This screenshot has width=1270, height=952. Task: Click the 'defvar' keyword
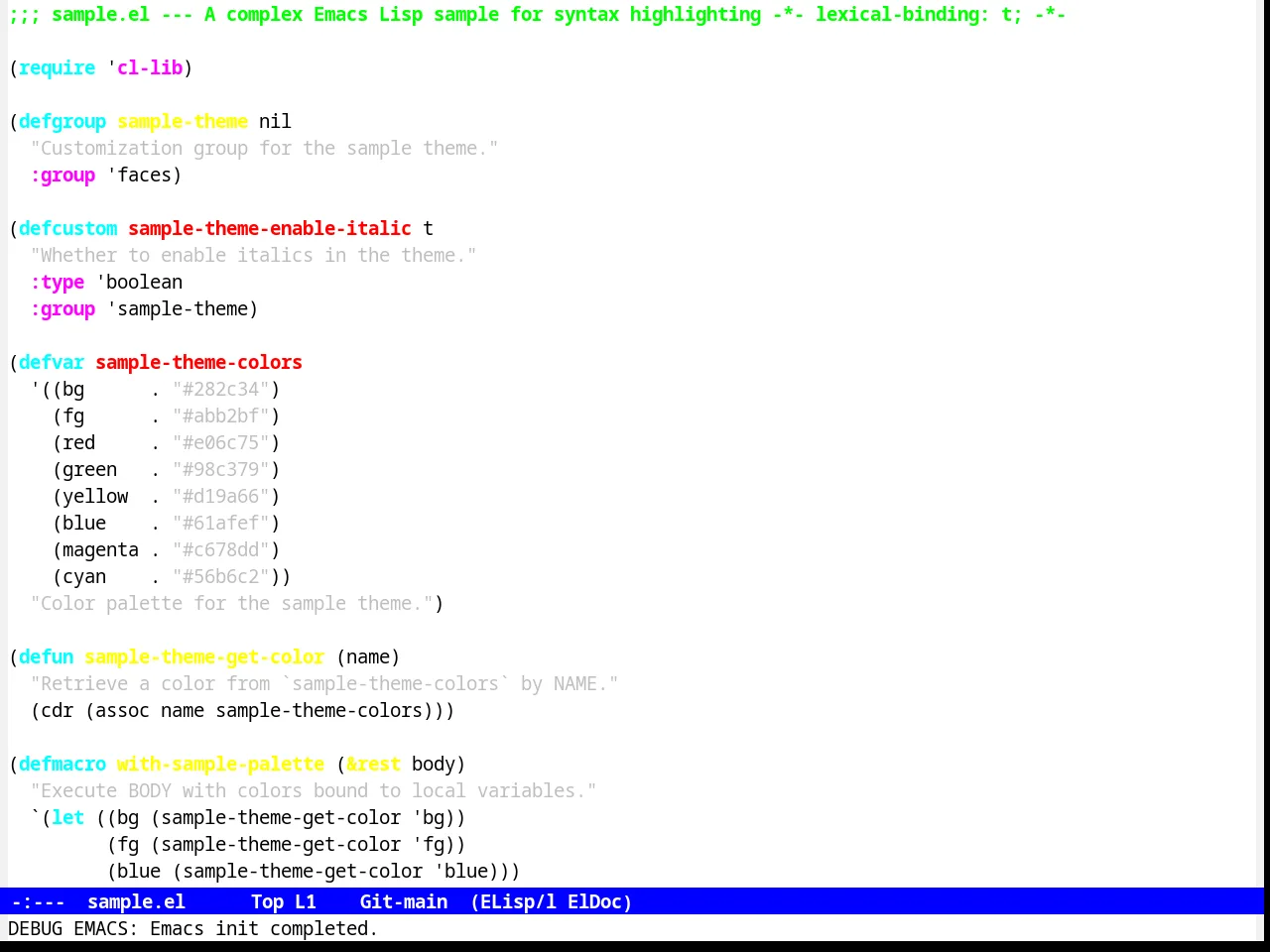52,362
